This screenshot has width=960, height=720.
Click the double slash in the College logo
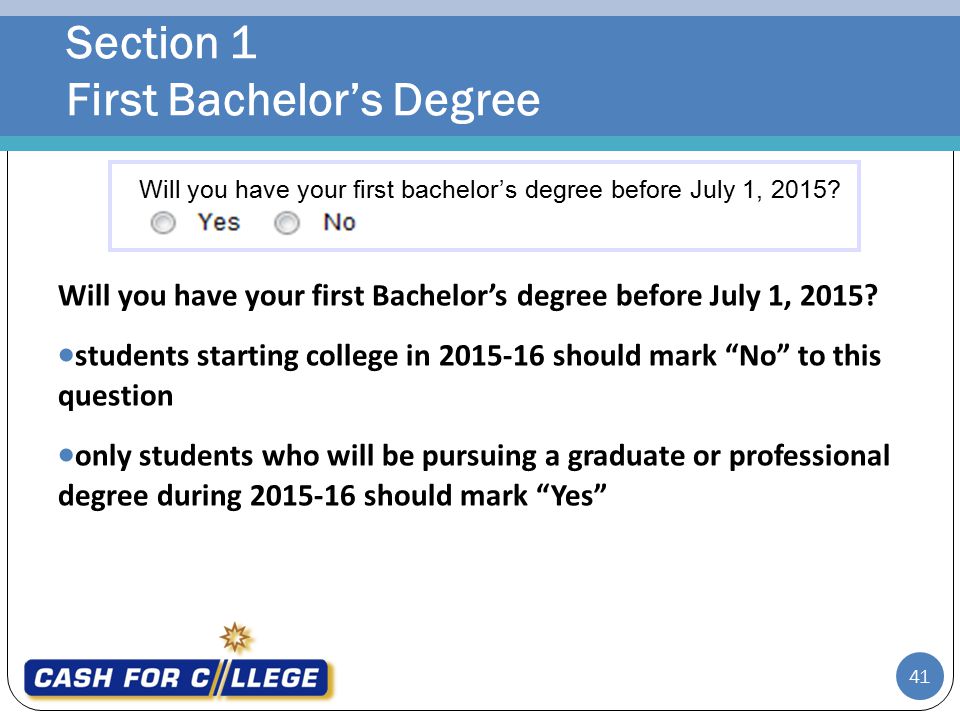tap(219, 678)
